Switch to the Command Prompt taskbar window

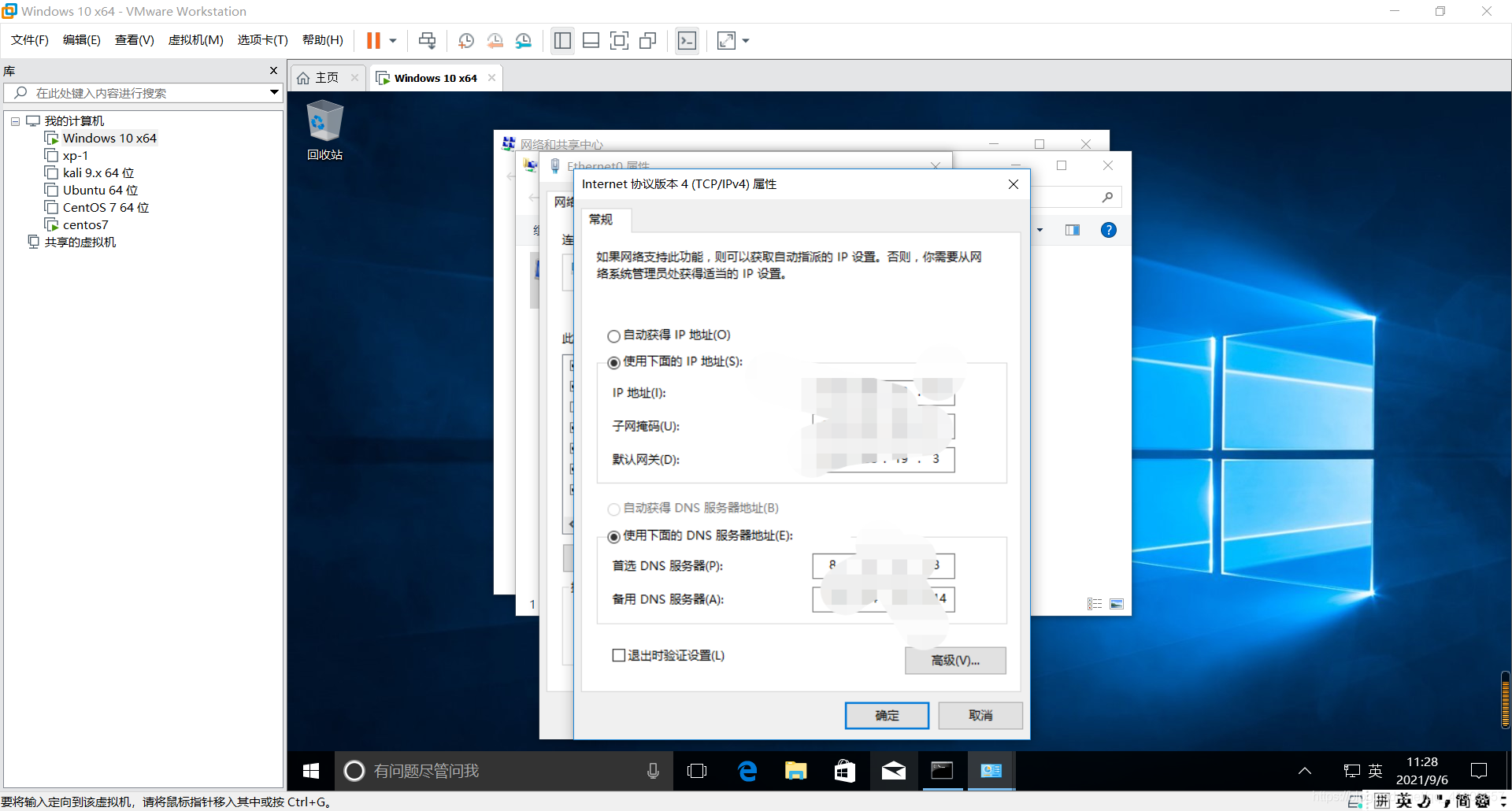942,771
